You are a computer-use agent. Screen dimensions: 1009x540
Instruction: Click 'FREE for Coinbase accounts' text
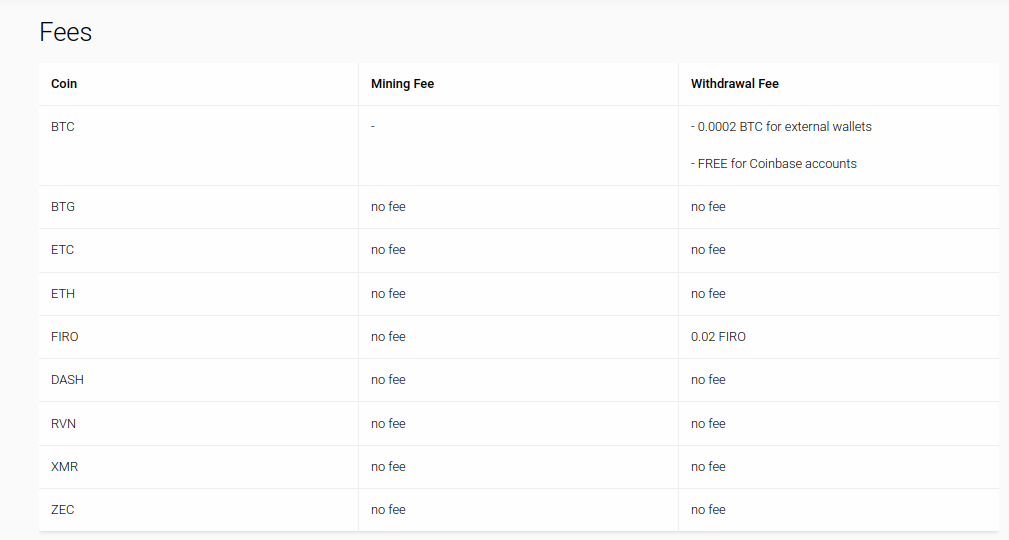click(x=777, y=163)
